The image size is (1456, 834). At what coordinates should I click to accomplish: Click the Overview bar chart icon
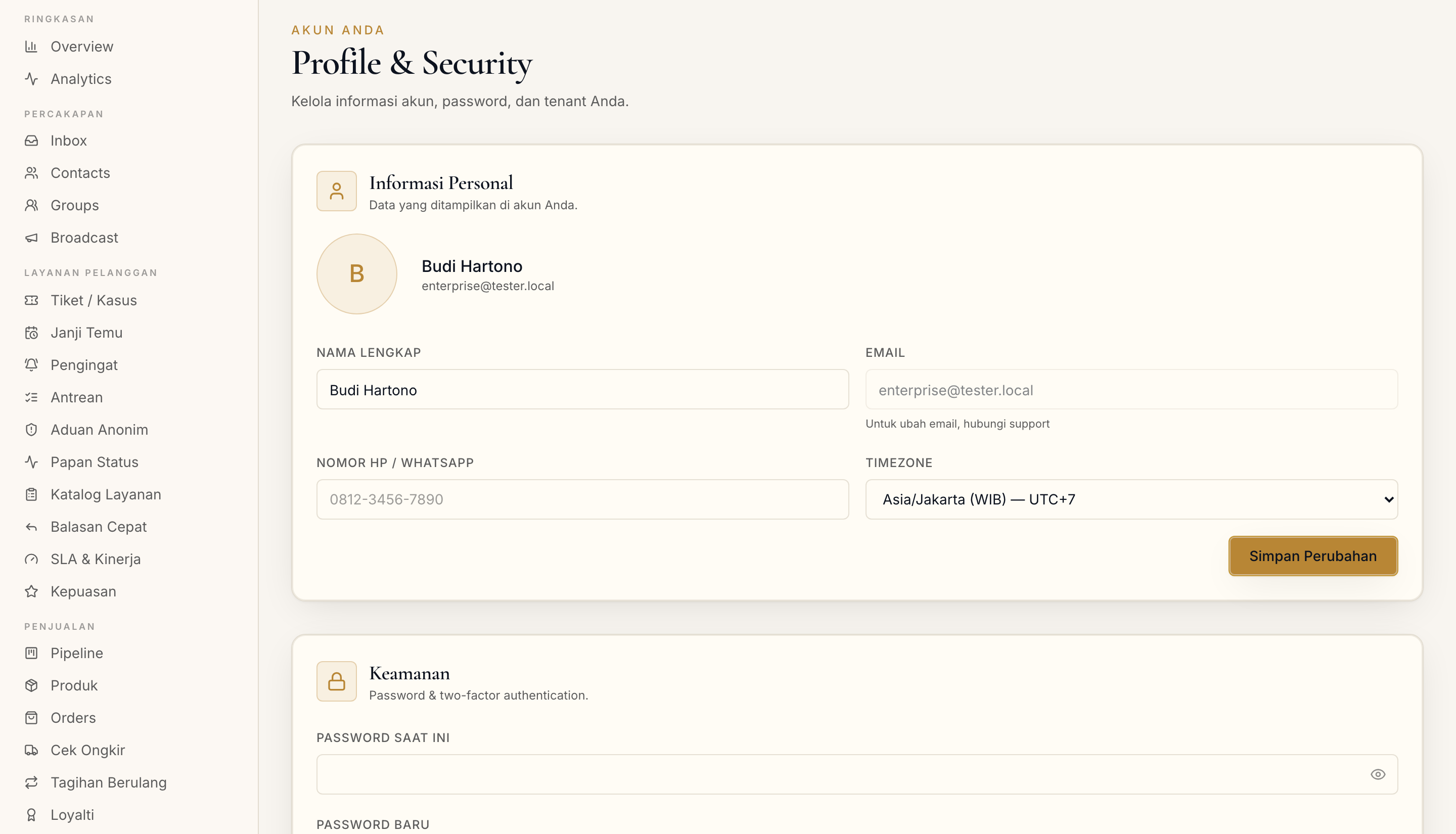31,47
